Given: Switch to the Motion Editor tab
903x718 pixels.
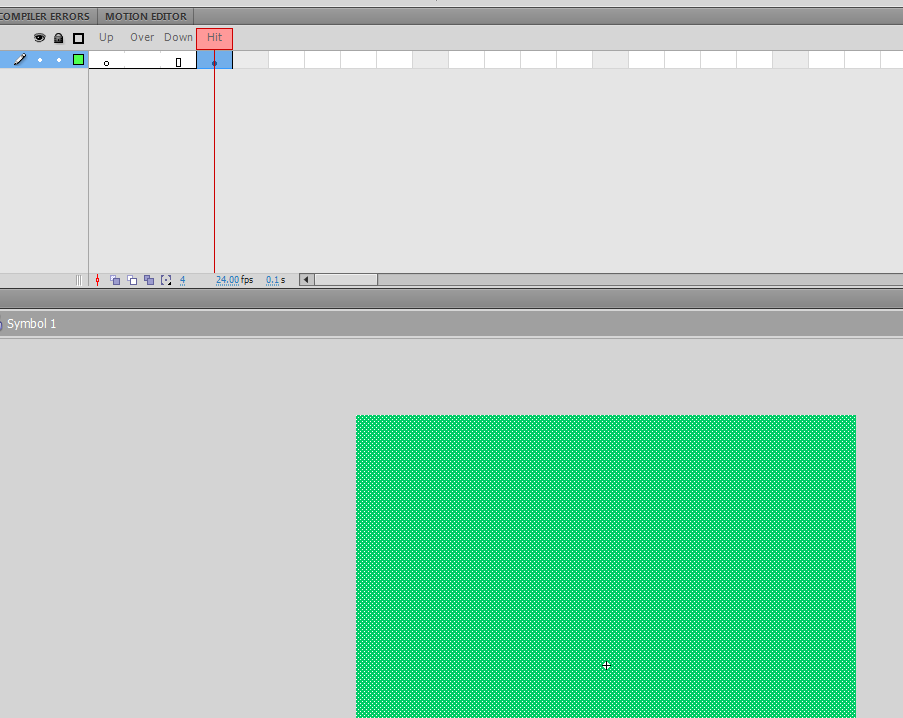Looking at the screenshot, I should click(146, 16).
